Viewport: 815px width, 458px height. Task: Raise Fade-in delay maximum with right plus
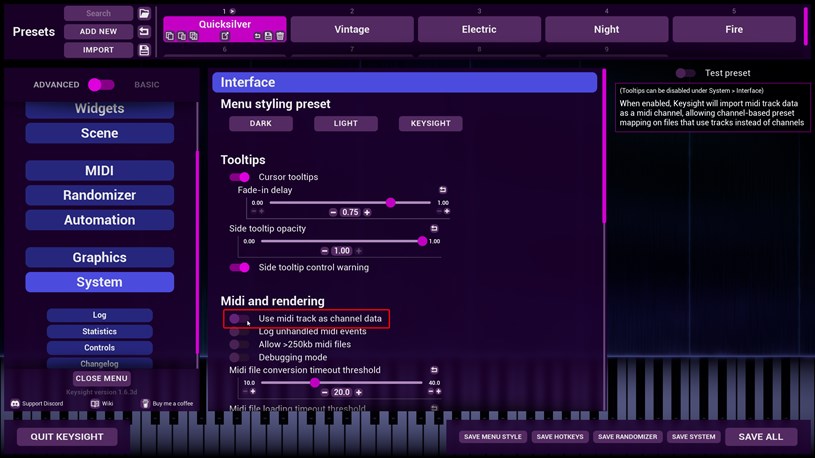coord(447,211)
